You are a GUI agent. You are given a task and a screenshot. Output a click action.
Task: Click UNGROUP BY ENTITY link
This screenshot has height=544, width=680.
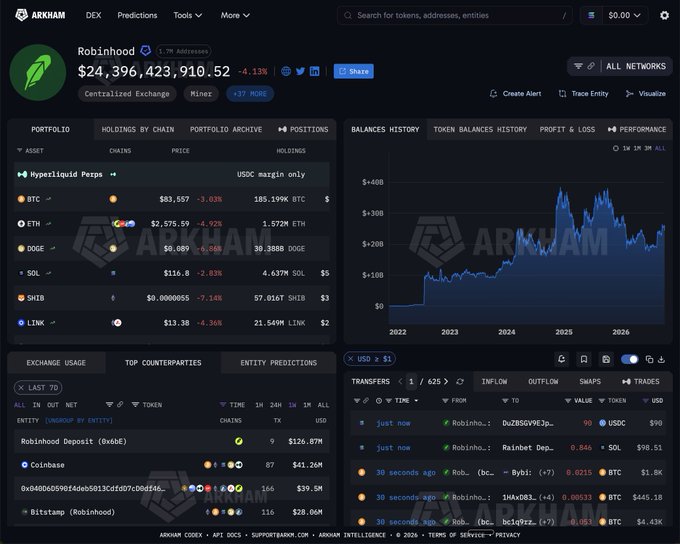78,420
